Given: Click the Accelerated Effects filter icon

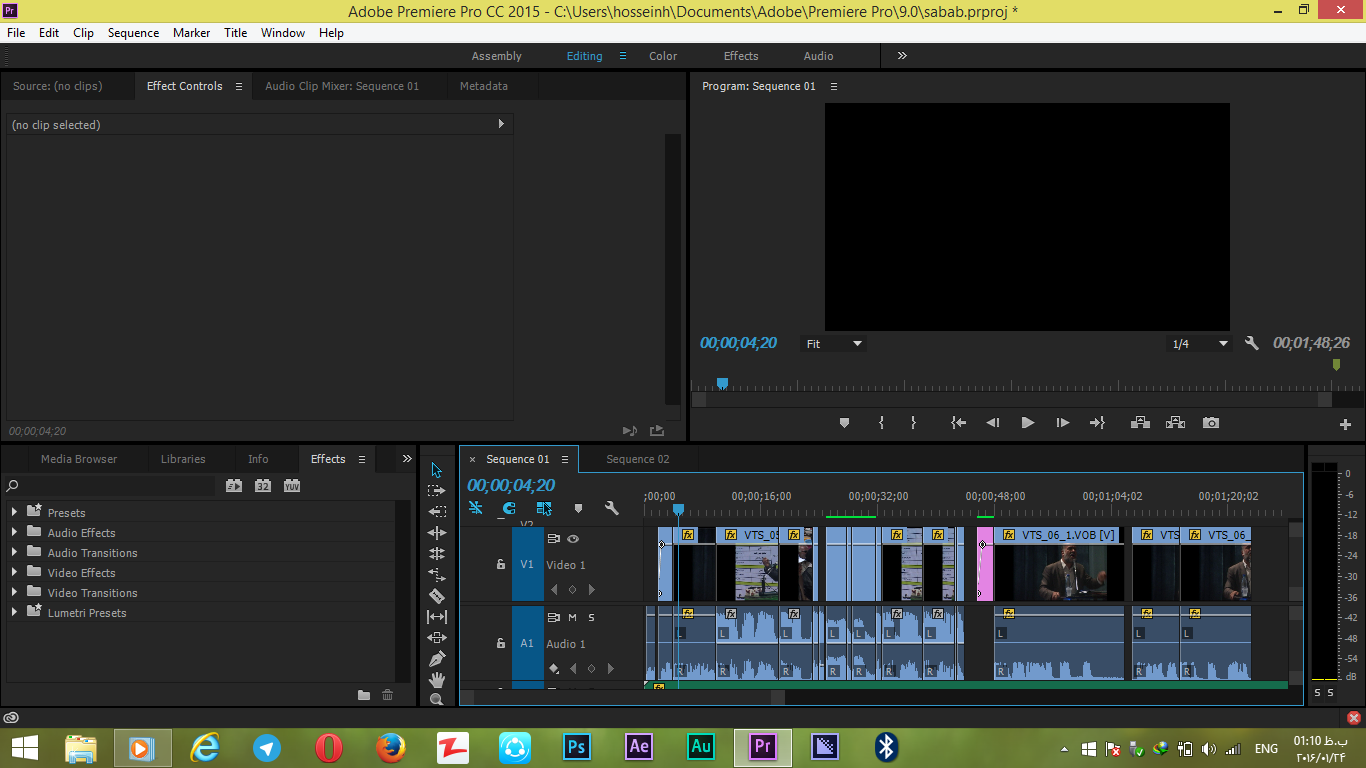Looking at the screenshot, I should click(234, 485).
